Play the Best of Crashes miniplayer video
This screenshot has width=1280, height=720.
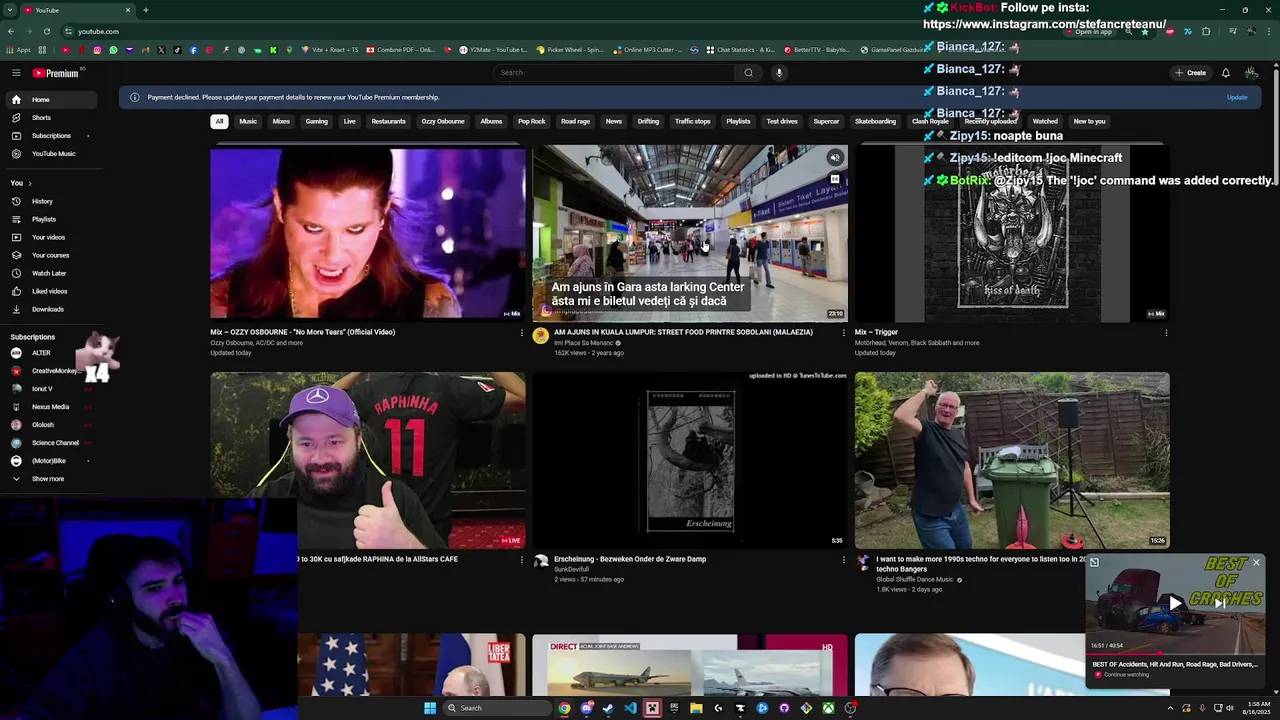pos(1175,603)
